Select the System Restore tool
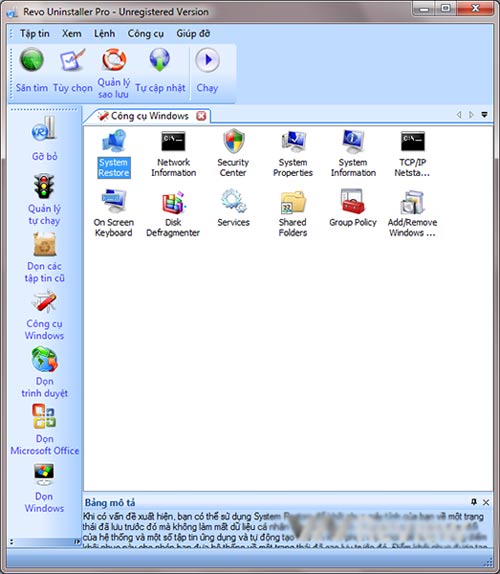The width and height of the screenshot is (500, 574). 114,154
